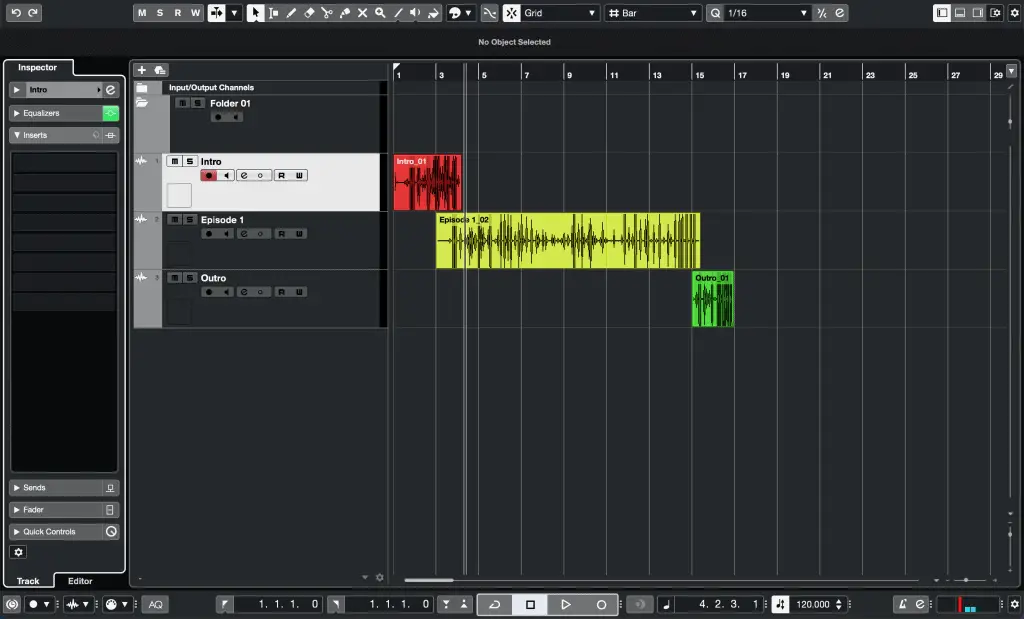Bypass Equalizers green toggle in Inspector
Image resolution: width=1024 pixels, height=619 pixels.
[x=110, y=113]
